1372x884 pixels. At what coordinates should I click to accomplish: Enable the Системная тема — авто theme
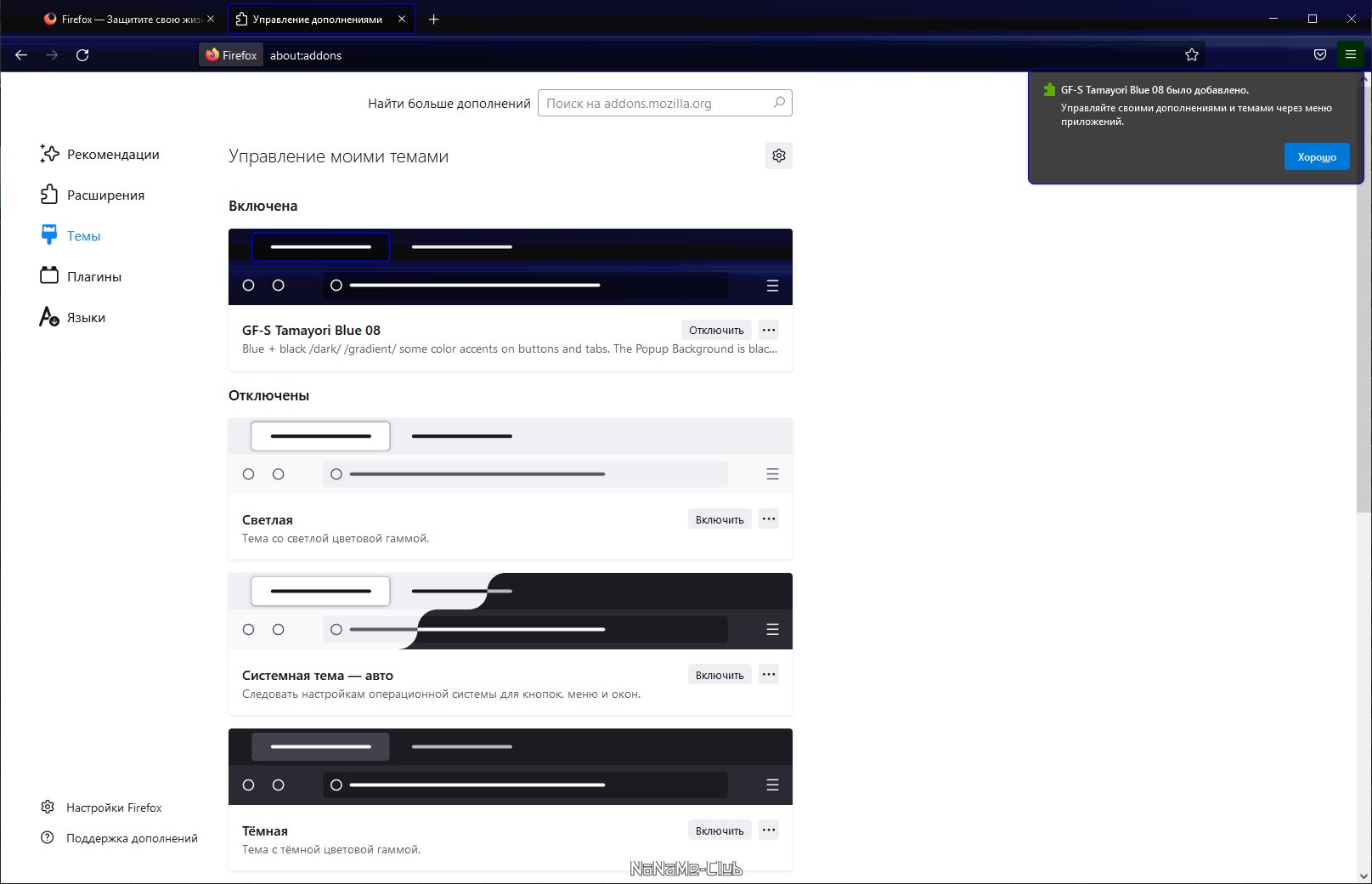coord(719,675)
